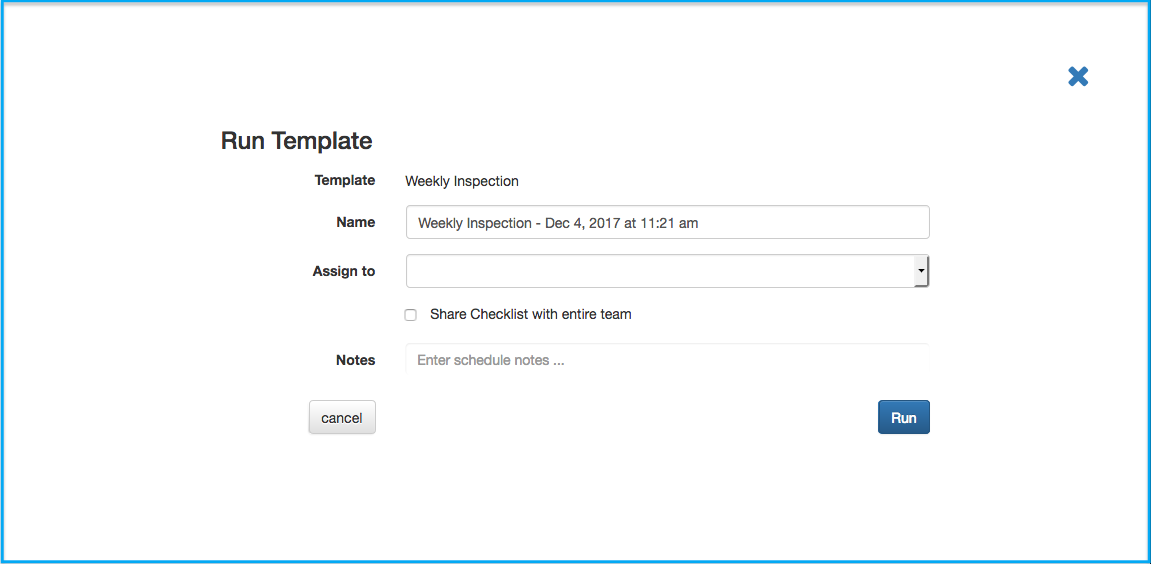
Task: Click into the Notes text area
Action: [667, 358]
